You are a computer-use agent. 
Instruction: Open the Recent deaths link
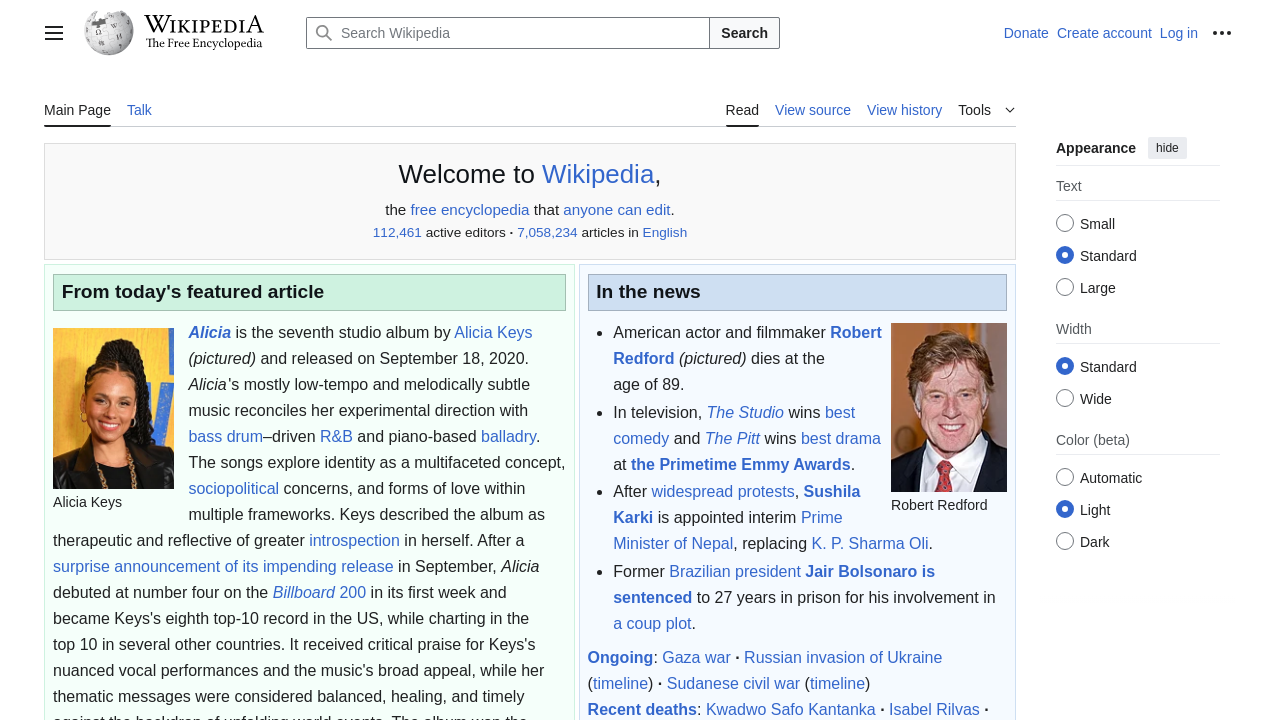(x=642, y=709)
